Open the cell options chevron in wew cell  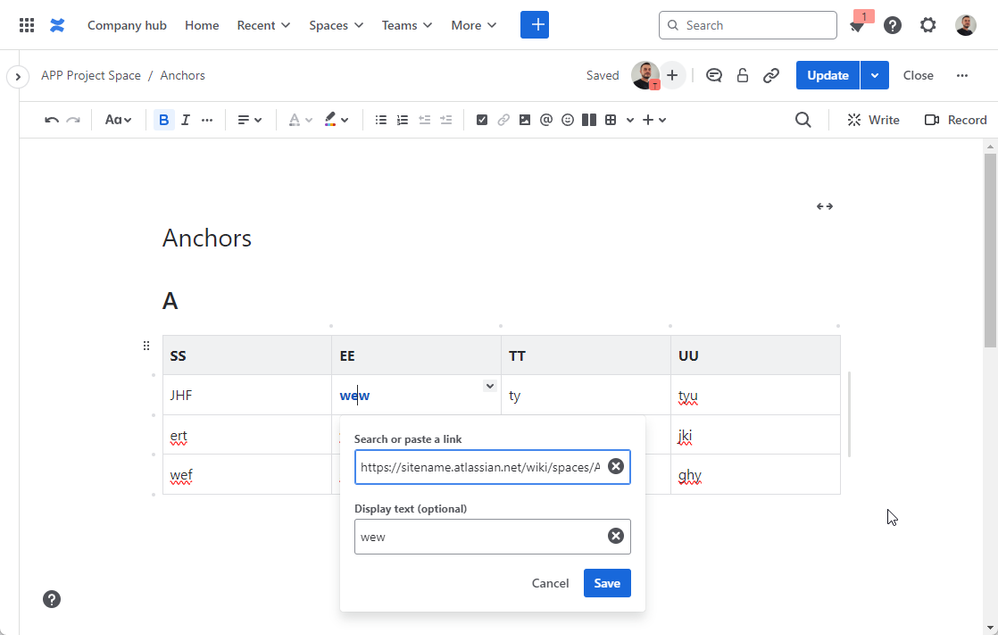point(489,386)
